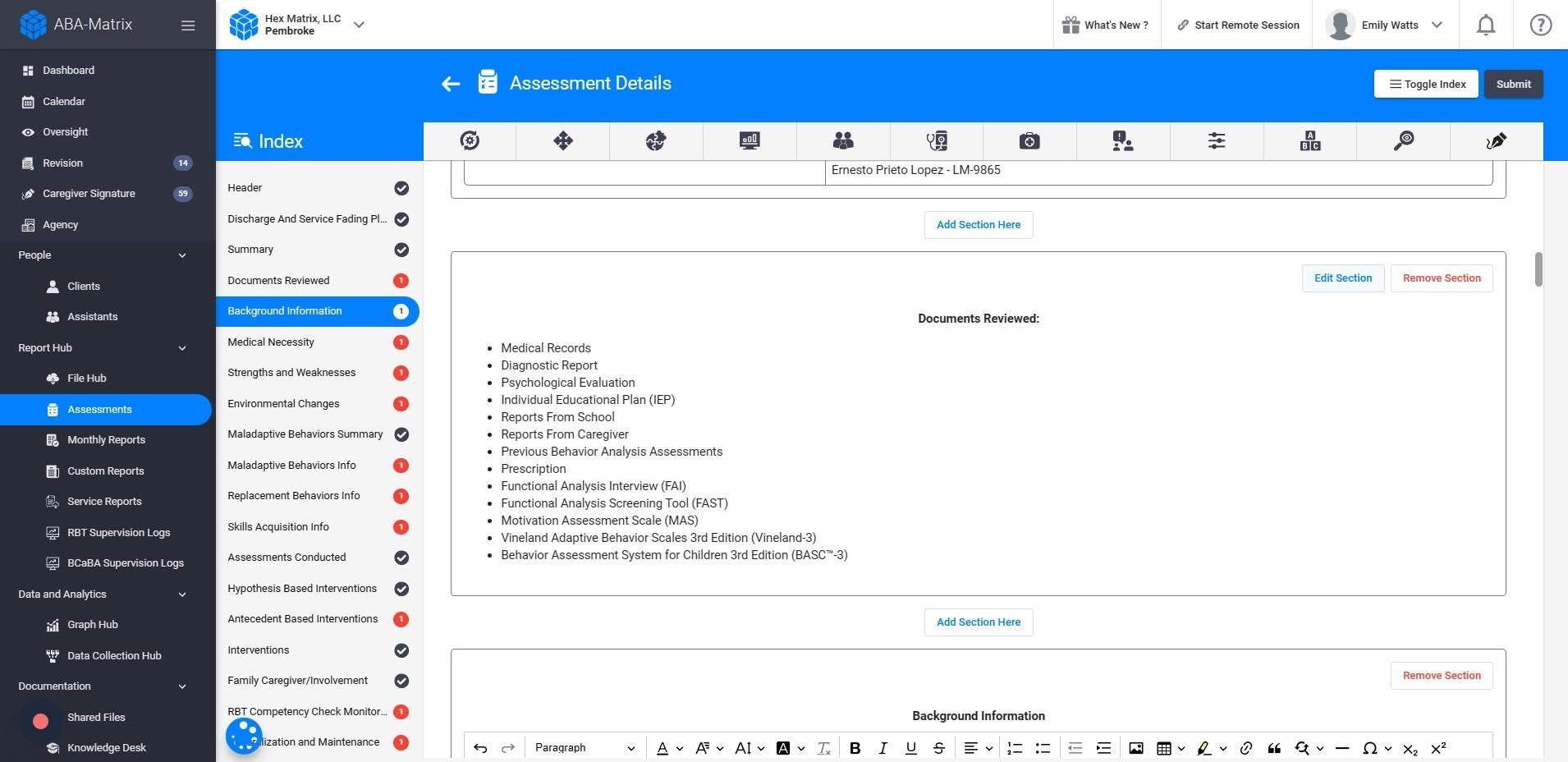Decrease the text indent
Screen dimensions: 1568x762
click(x=1075, y=748)
